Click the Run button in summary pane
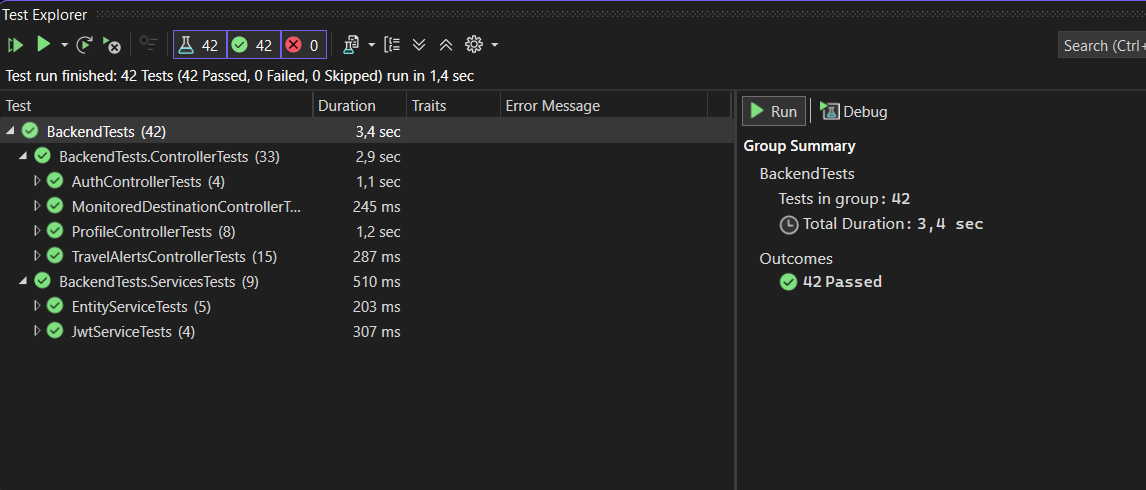The image size is (1146, 490). 774,112
